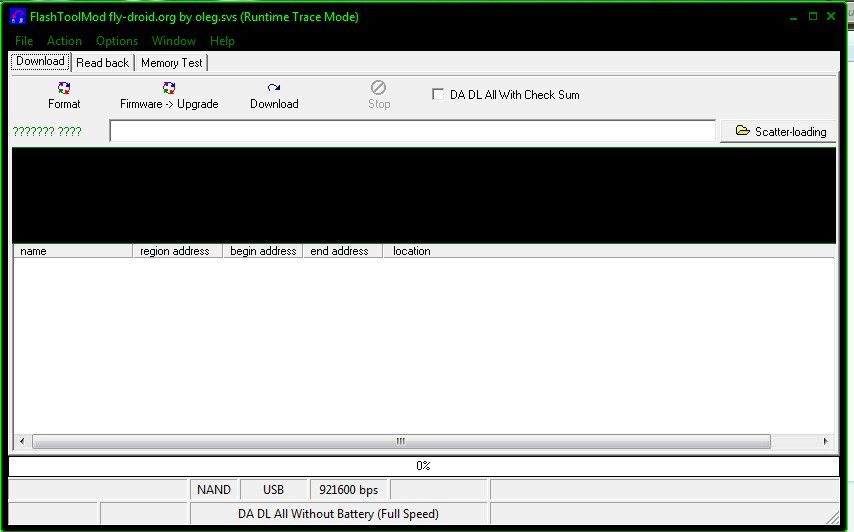Switch to the Memory Test tab
The image size is (854, 532).
[x=172, y=63]
